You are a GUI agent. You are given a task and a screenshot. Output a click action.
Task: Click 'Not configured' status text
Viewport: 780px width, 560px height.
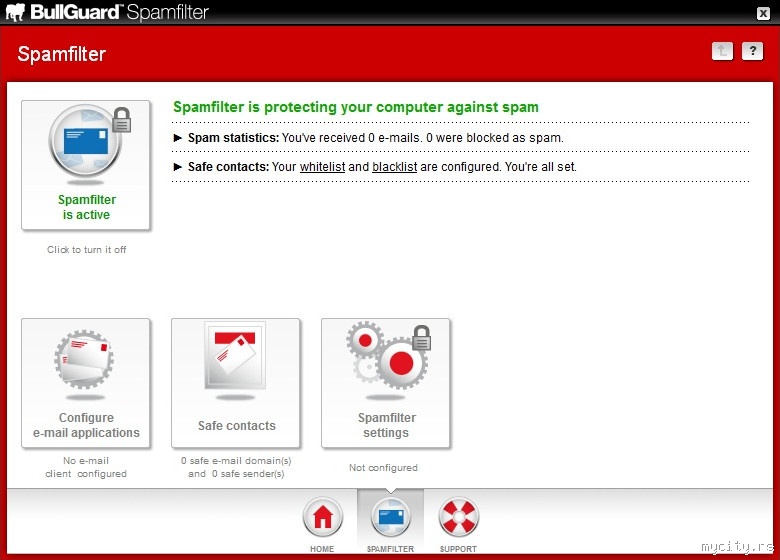pyautogui.click(x=383, y=467)
